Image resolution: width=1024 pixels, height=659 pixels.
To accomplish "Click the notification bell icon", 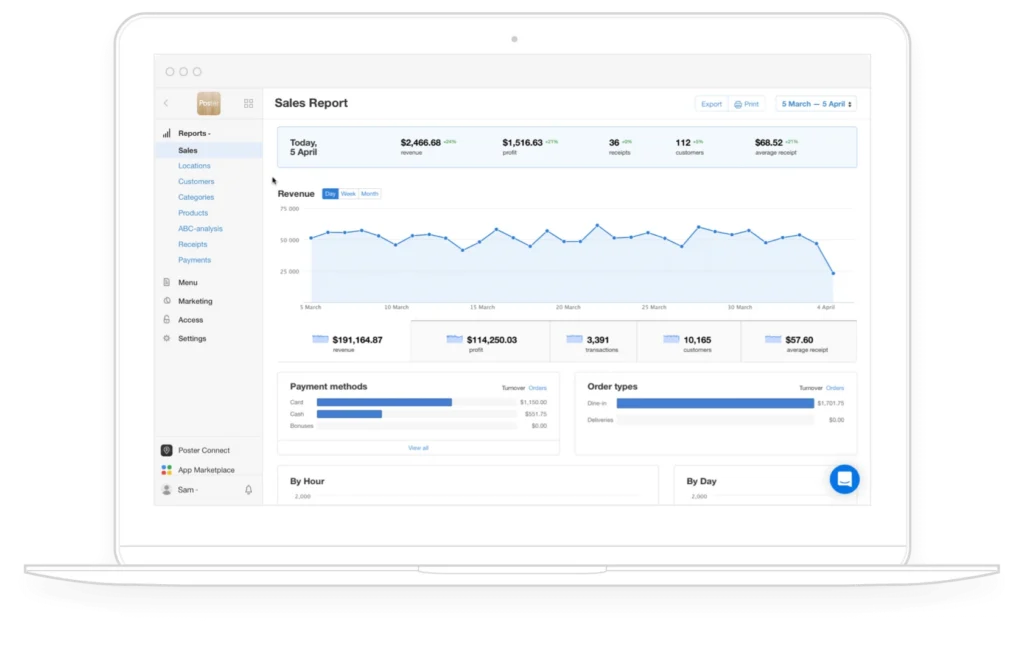I will coord(248,490).
